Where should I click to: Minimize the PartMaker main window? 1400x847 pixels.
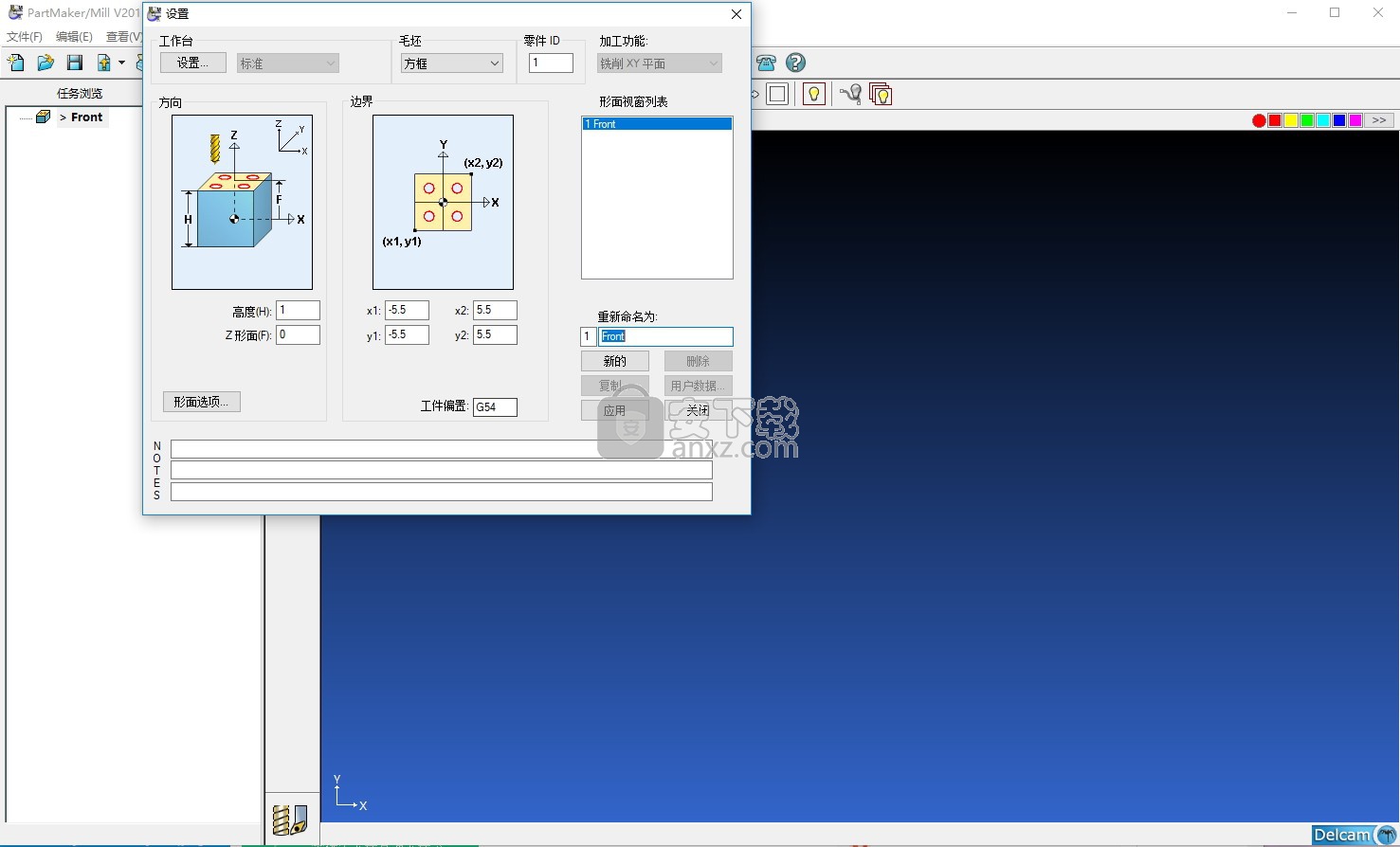point(1292,12)
